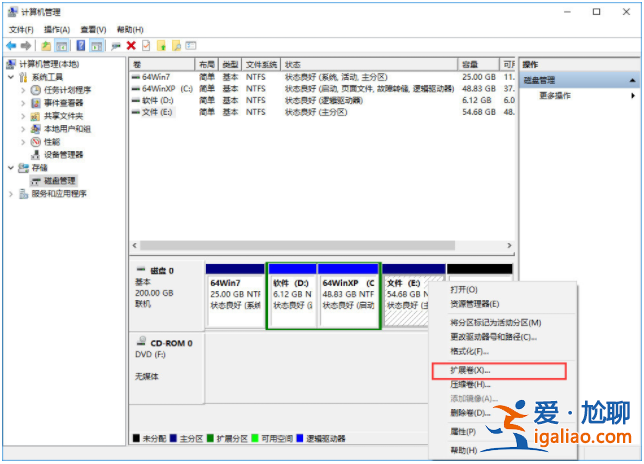Click the list settings toolbar icon
The image size is (644, 464).
(191, 46)
